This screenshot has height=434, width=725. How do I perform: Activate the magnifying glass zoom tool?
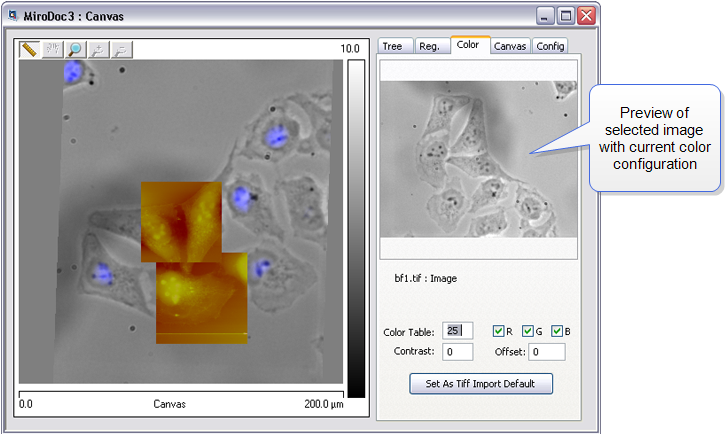75,49
